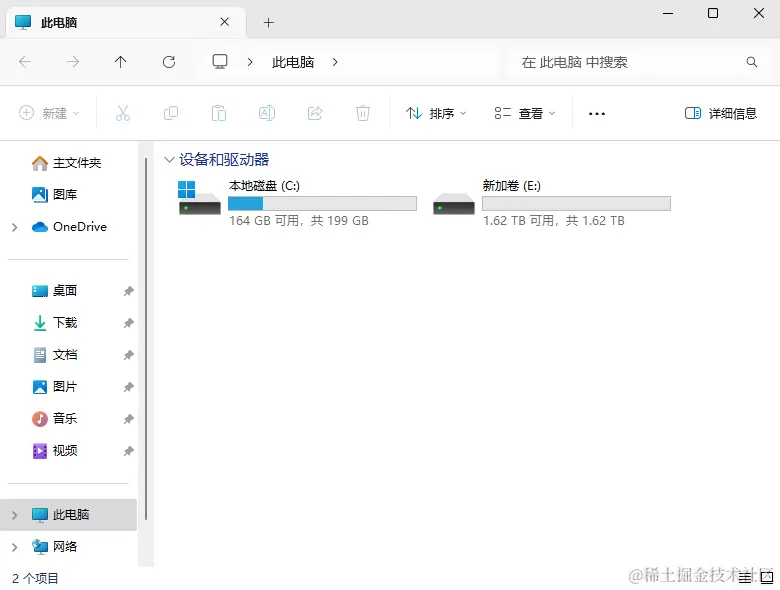The height and width of the screenshot is (590, 780).
Task: Open the 查看 view dropdown
Action: (x=525, y=113)
